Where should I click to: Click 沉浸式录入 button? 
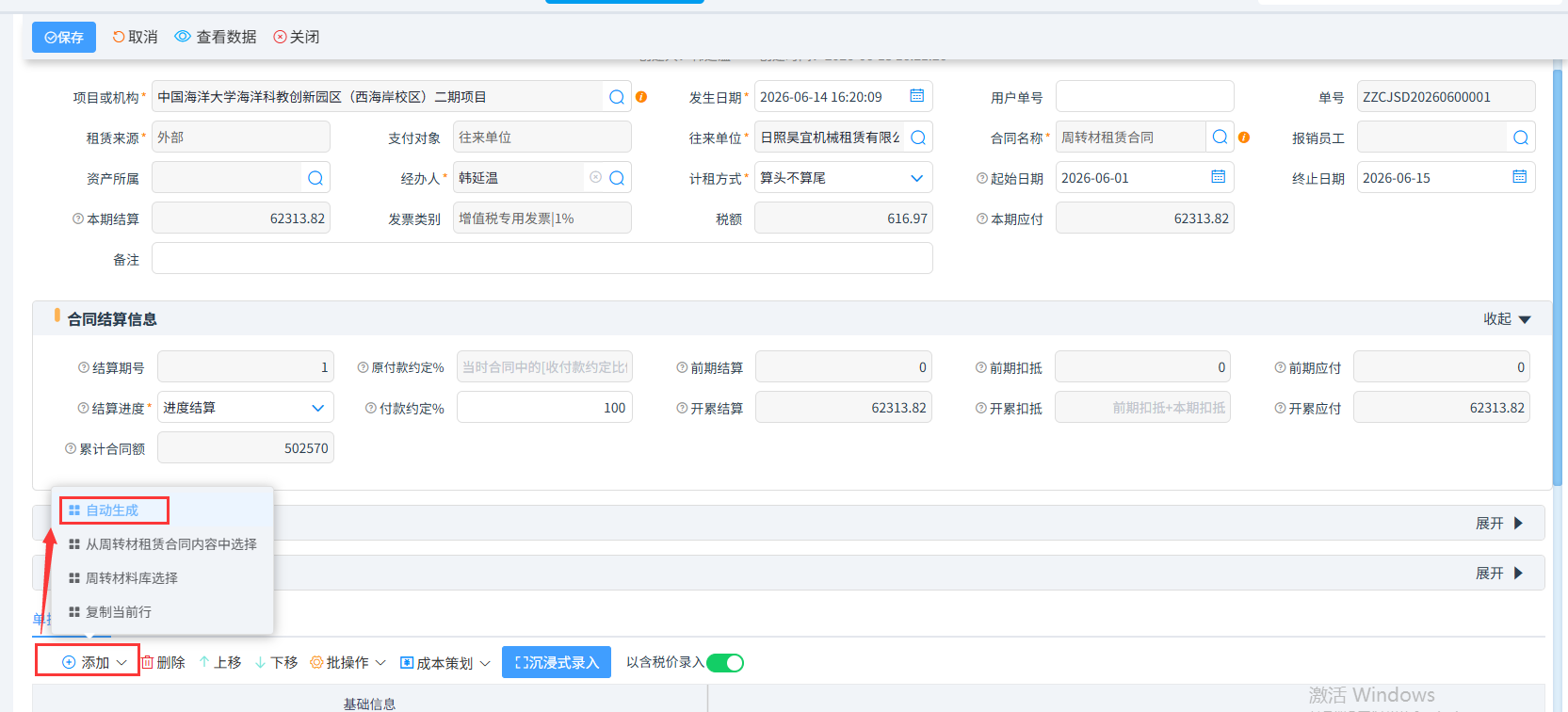(x=557, y=662)
